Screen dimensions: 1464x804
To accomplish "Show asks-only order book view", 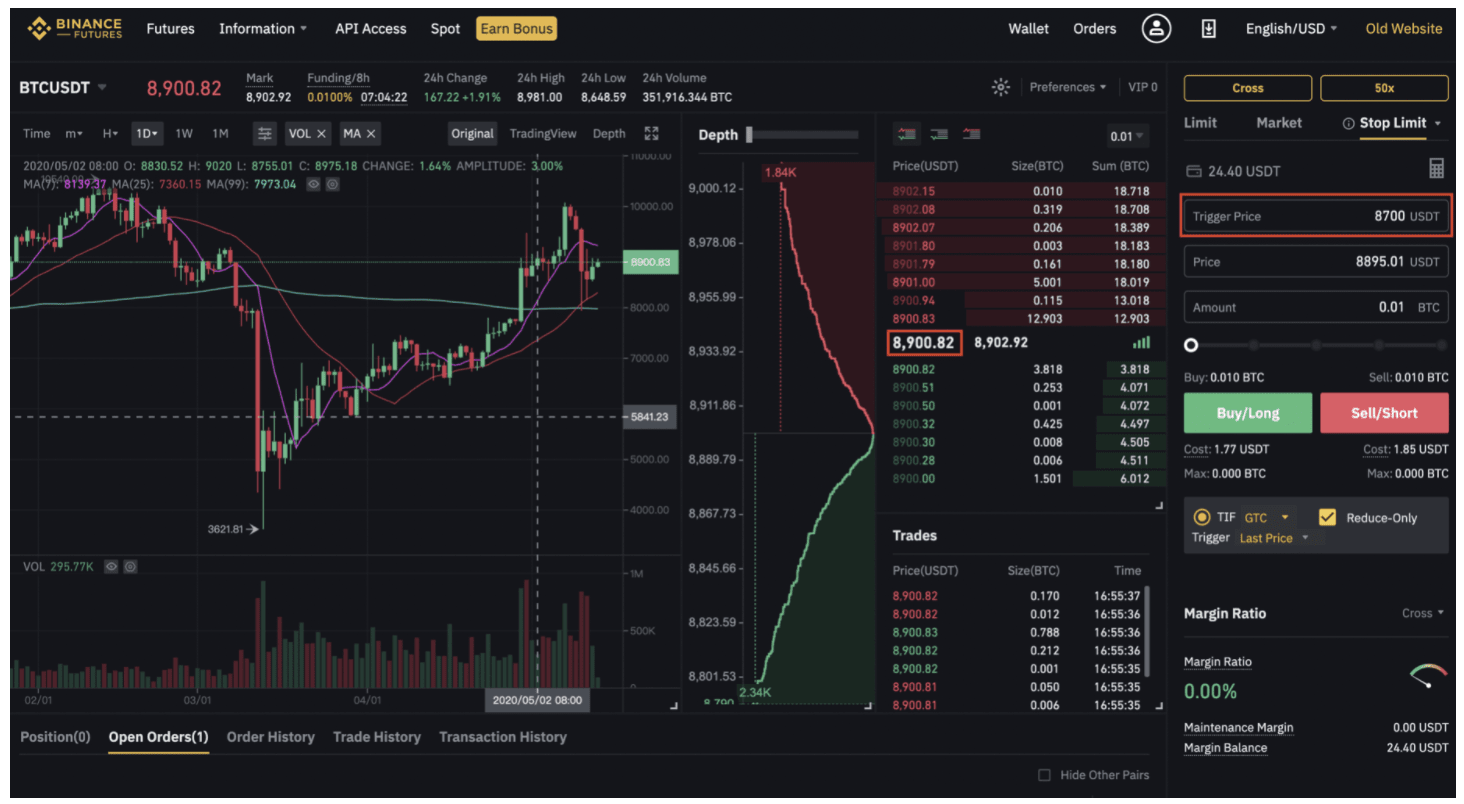I will (971, 133).
